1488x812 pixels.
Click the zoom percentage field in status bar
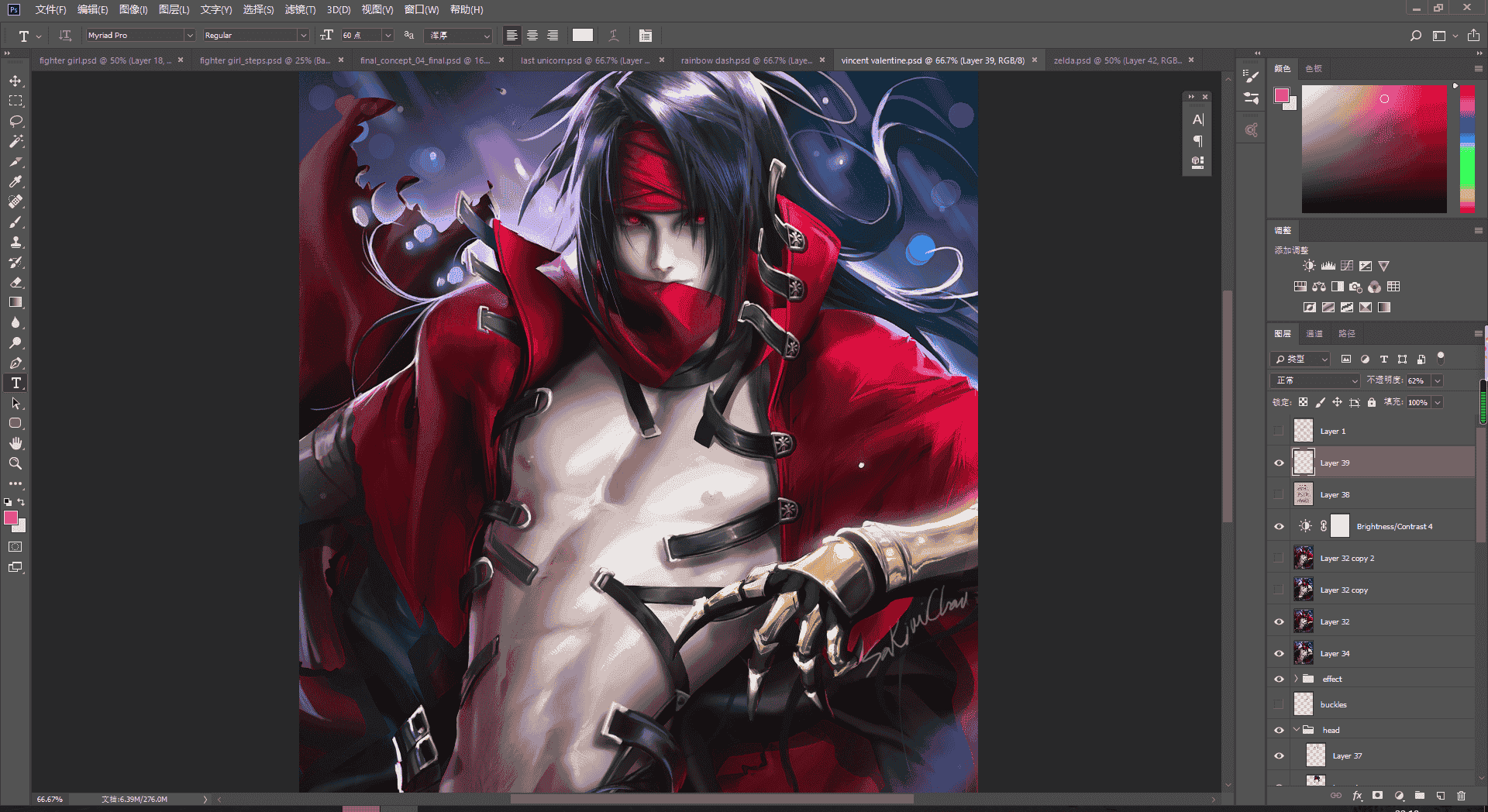(50, 799)
